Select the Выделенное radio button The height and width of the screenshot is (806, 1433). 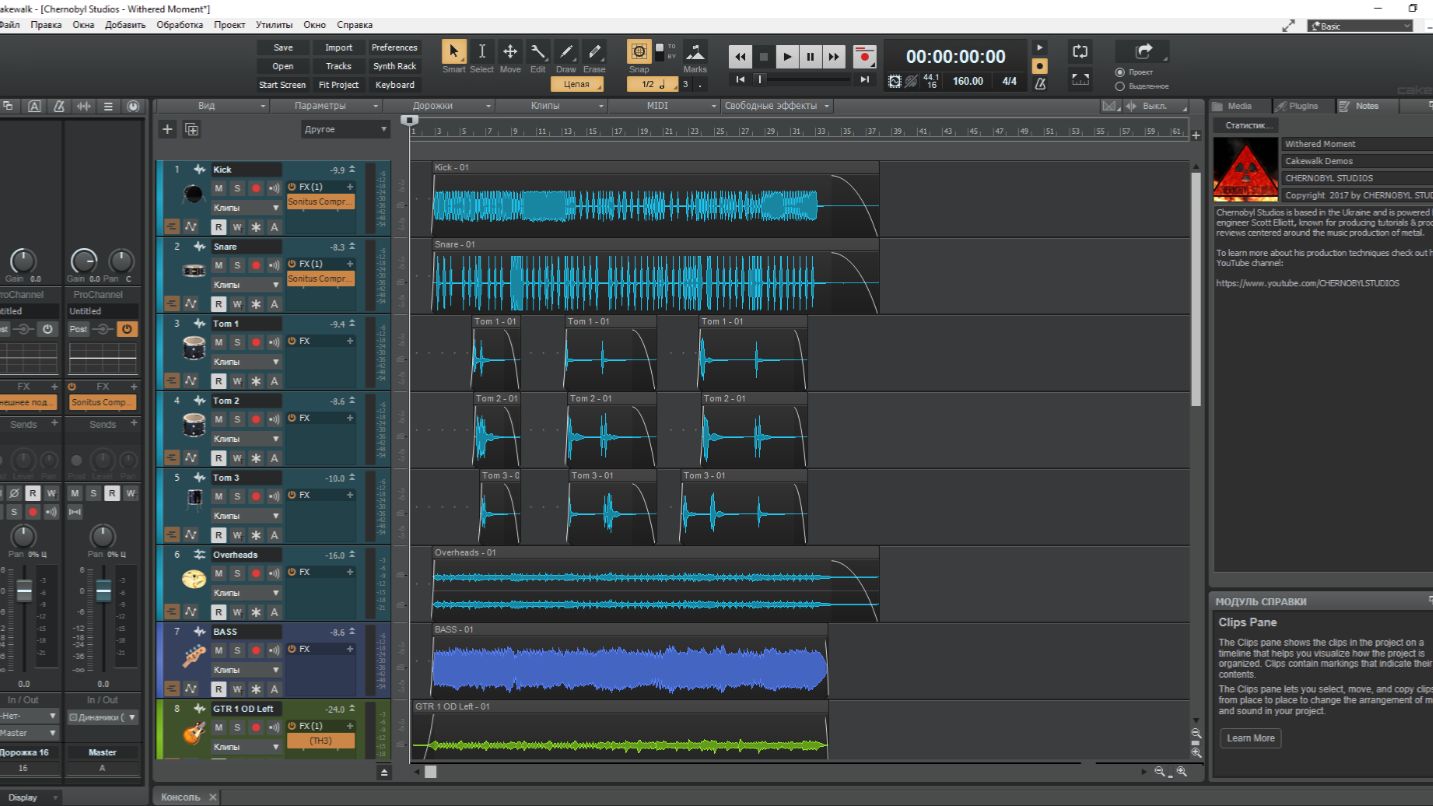1120,86
